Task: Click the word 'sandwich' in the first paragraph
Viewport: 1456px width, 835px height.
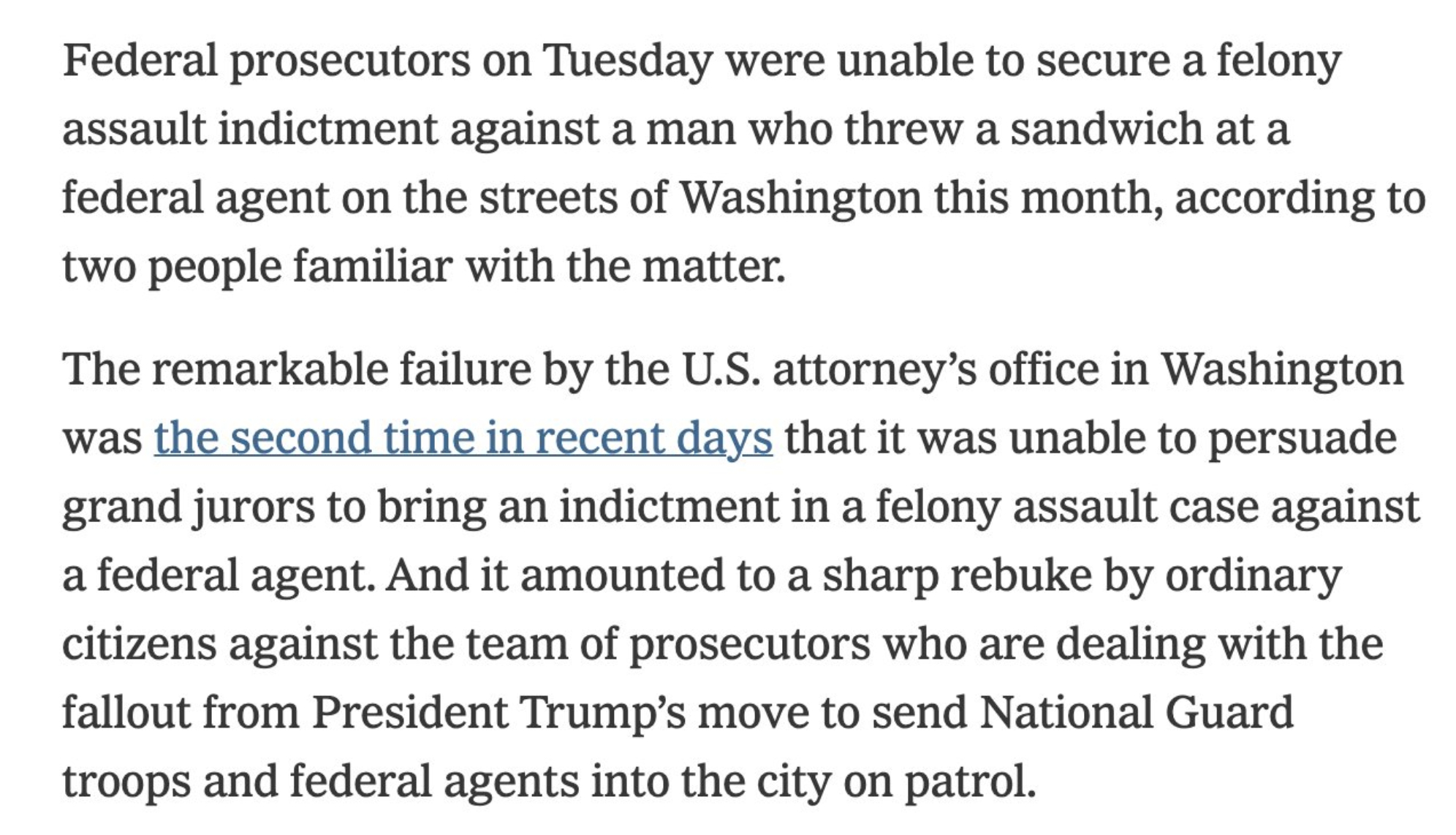Action: tap(1105, 129)
